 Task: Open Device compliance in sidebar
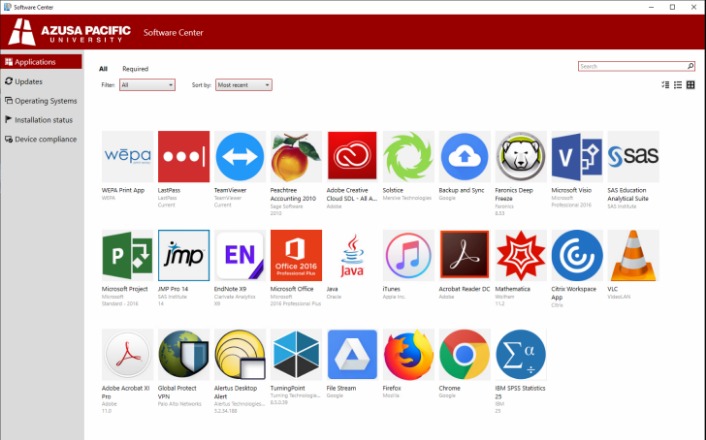45,139
